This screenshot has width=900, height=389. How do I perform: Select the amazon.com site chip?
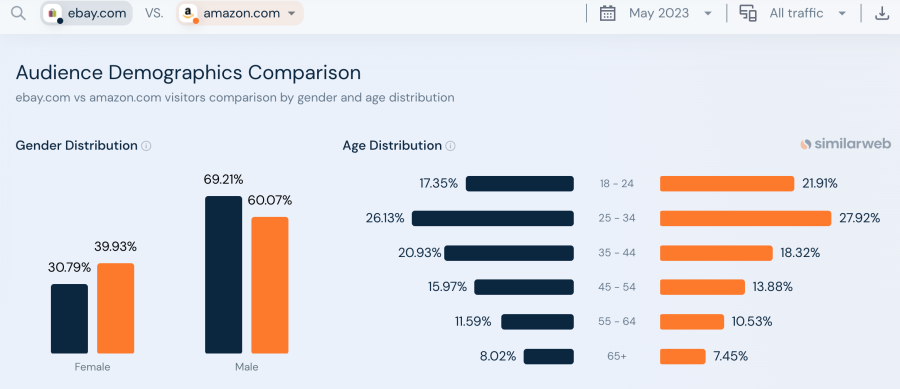click(239, 13)
